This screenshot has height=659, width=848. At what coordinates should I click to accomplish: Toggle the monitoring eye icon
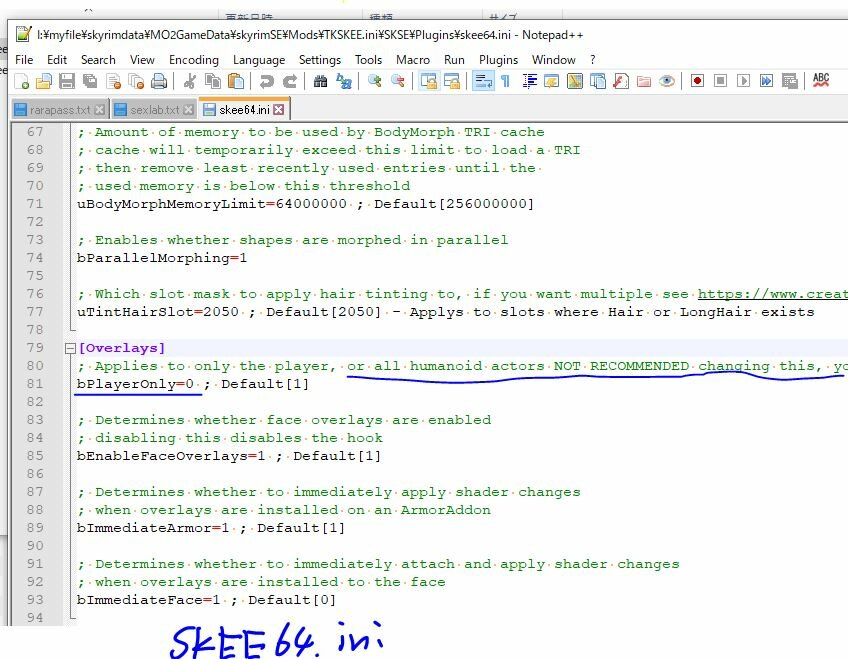[667, 81]
